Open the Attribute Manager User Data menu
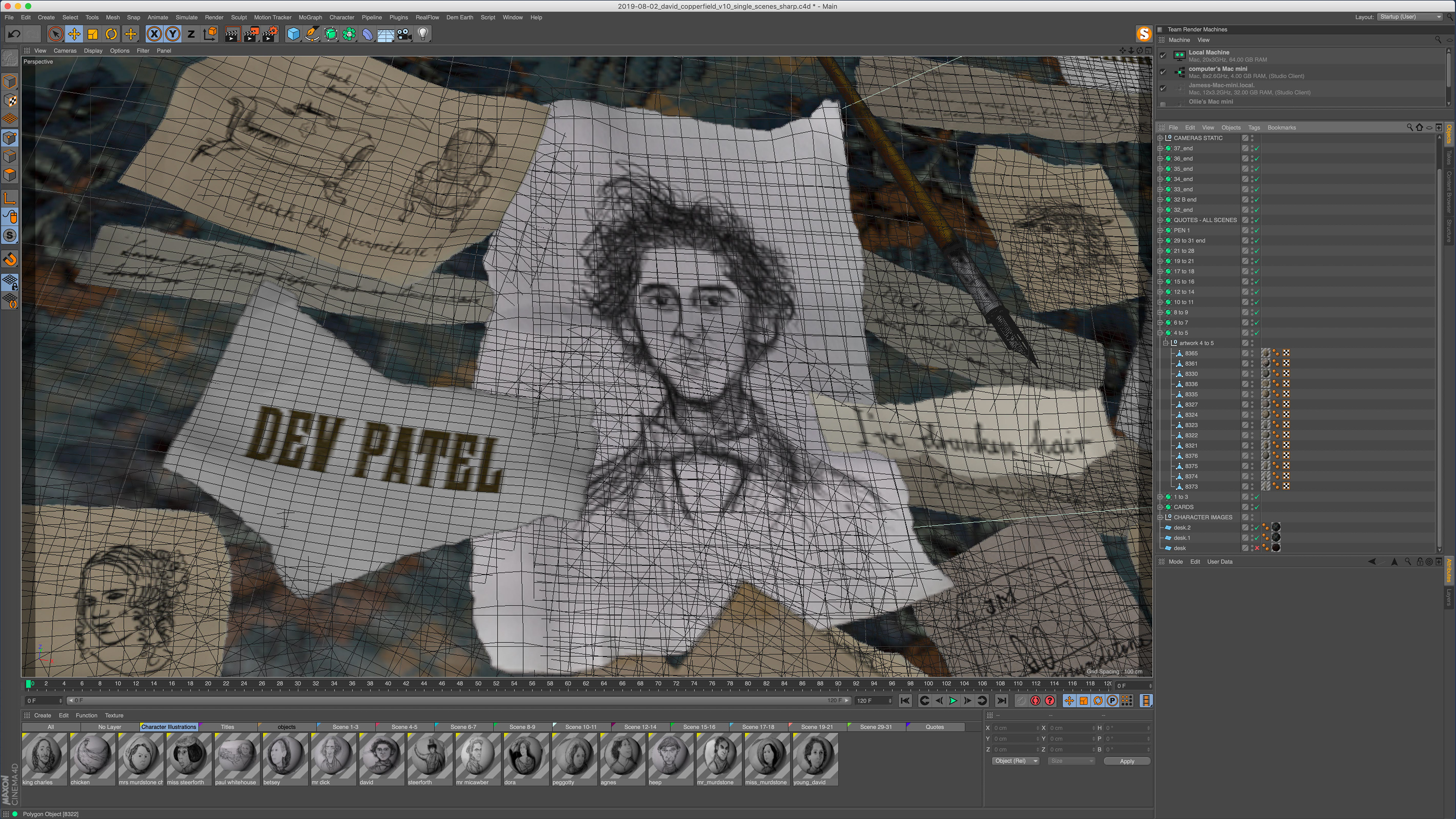The width and height of the screenshot is (1456, 819). (1220, 562)
